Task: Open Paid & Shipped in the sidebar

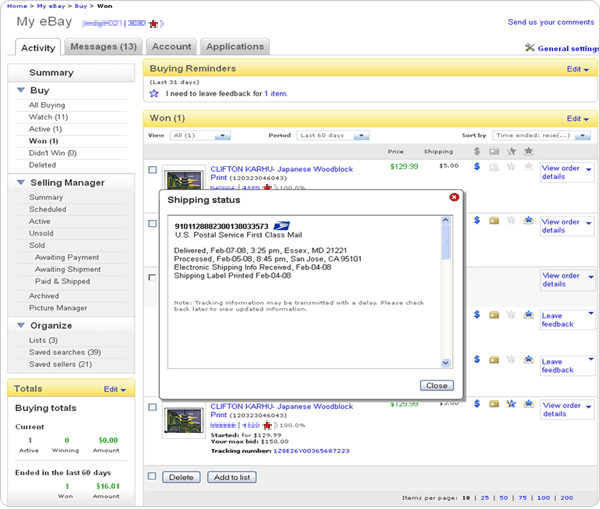Action: pos(62,281)
